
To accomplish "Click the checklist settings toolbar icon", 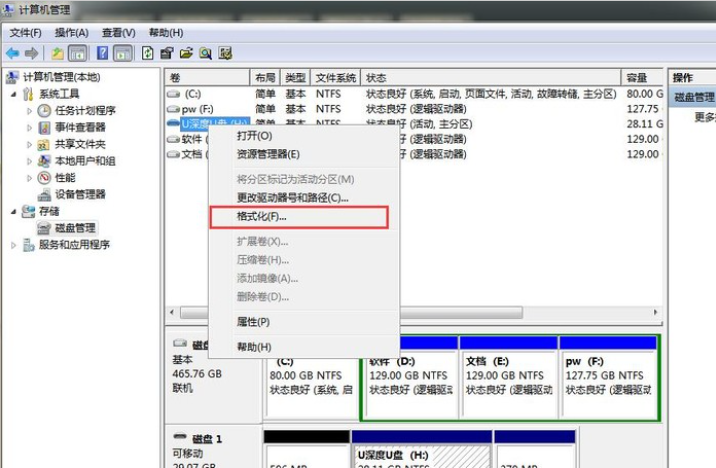I will (x=225, y=53).
